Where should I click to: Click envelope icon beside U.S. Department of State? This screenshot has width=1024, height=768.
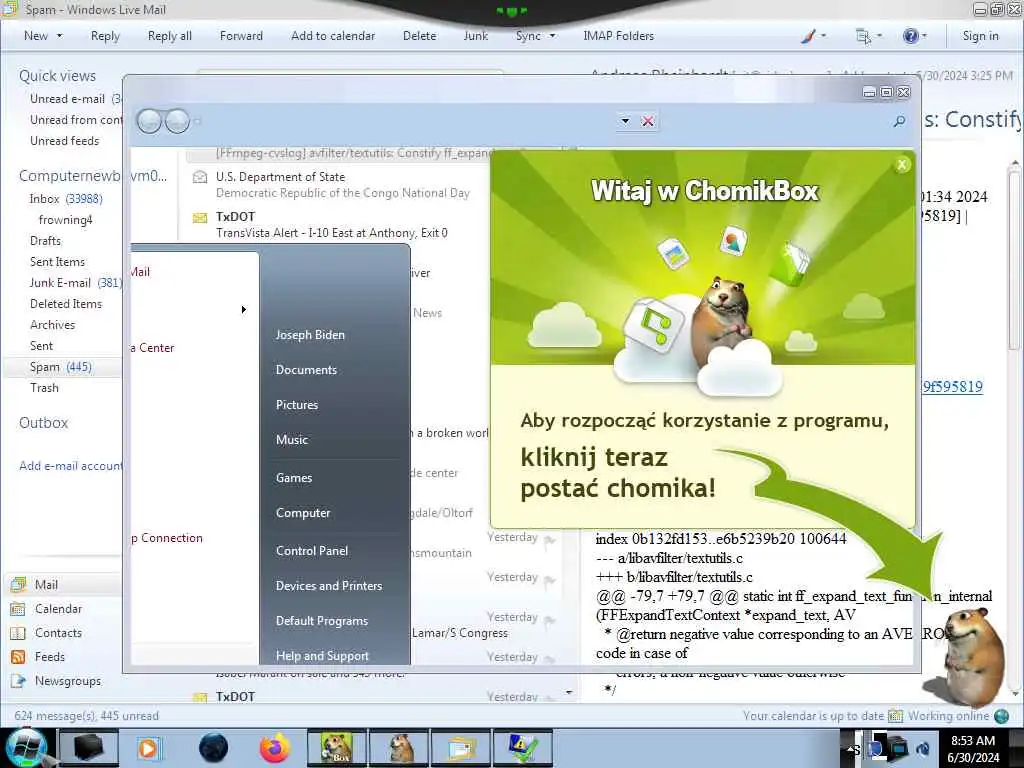click(x=200, y=177)
